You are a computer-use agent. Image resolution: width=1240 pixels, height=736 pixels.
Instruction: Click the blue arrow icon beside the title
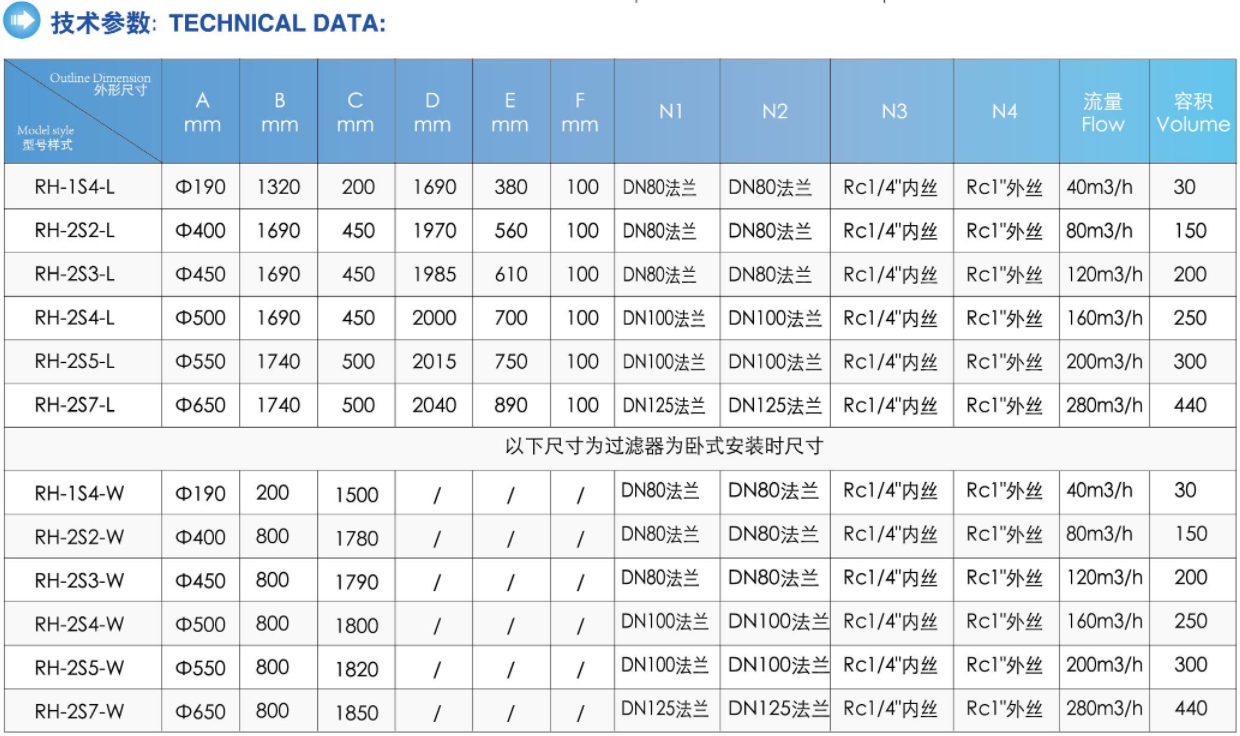(x=21, y=21)
